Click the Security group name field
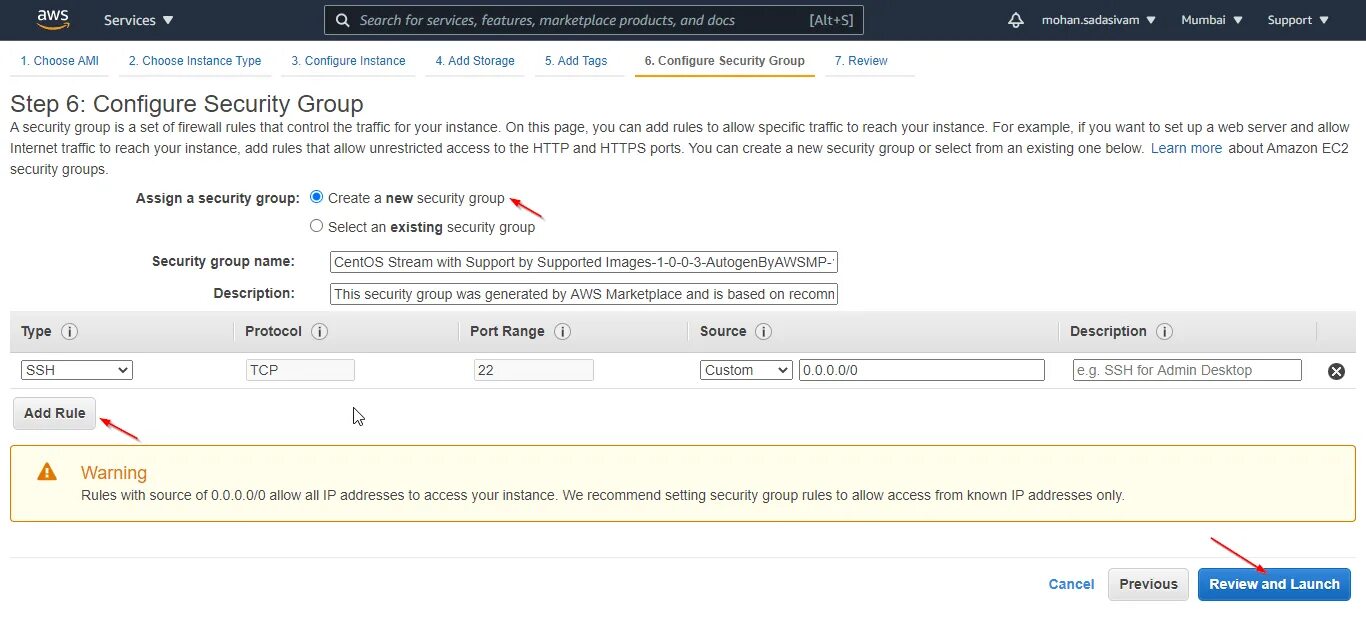This screenshot has width=1366, height=618. 584,262
